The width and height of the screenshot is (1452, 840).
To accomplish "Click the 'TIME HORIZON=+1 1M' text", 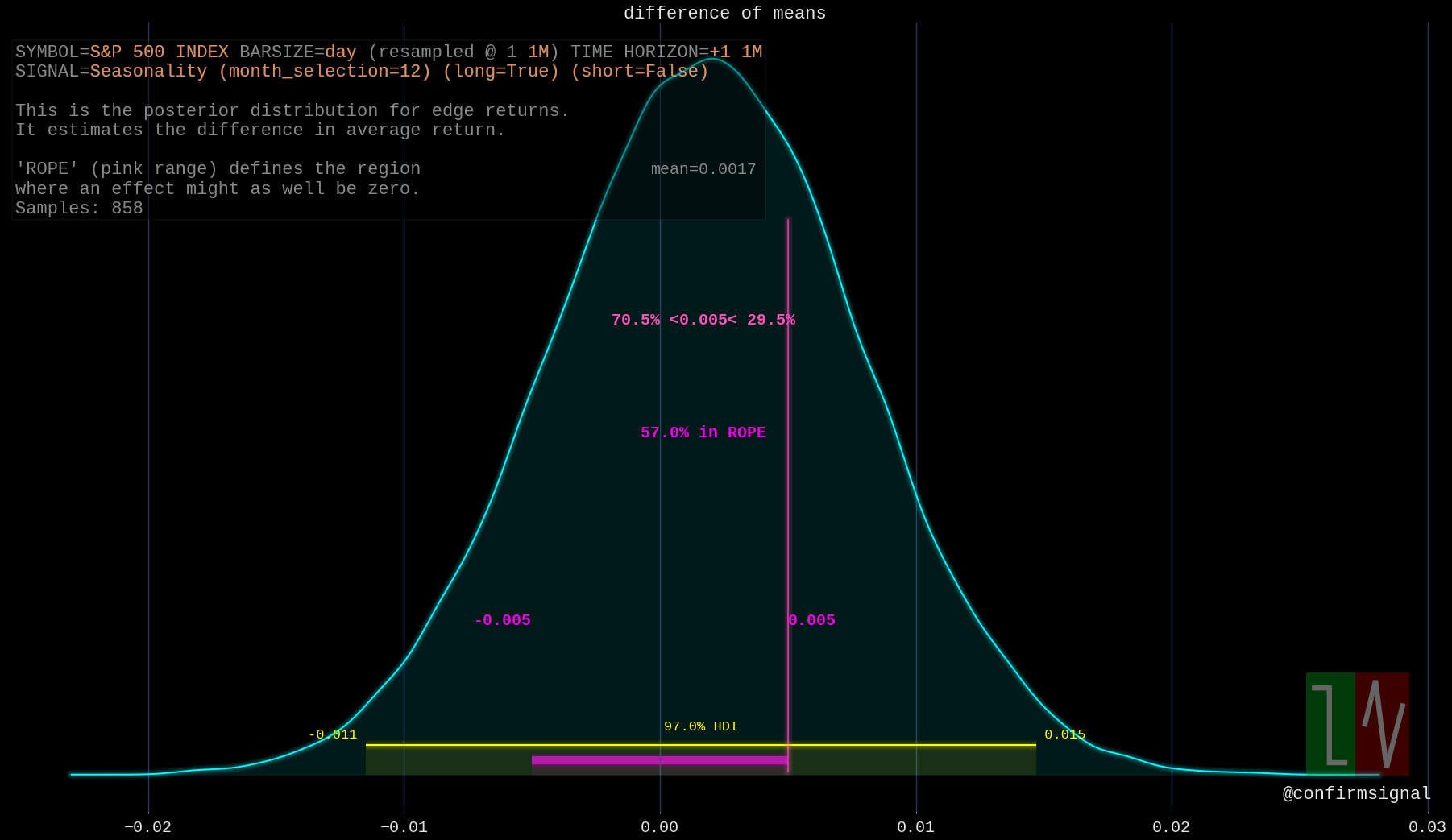I will click(666, 52).
